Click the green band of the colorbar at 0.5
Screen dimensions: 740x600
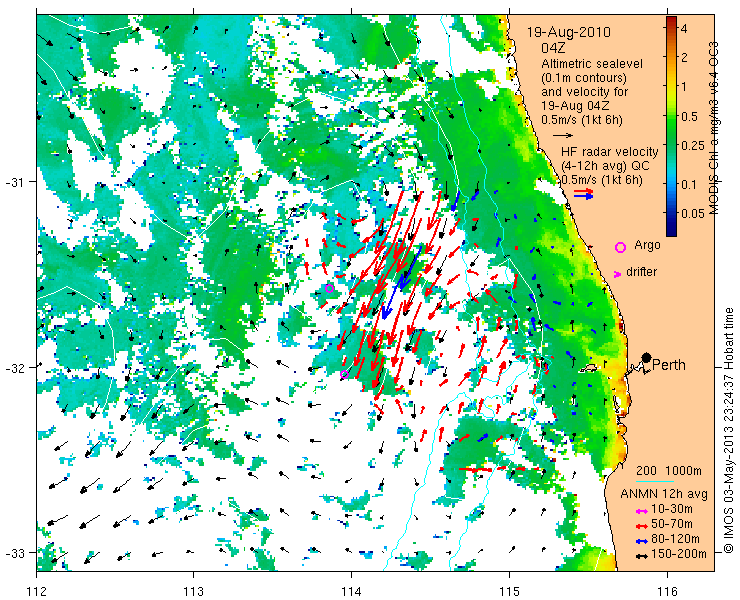[671, 117]
